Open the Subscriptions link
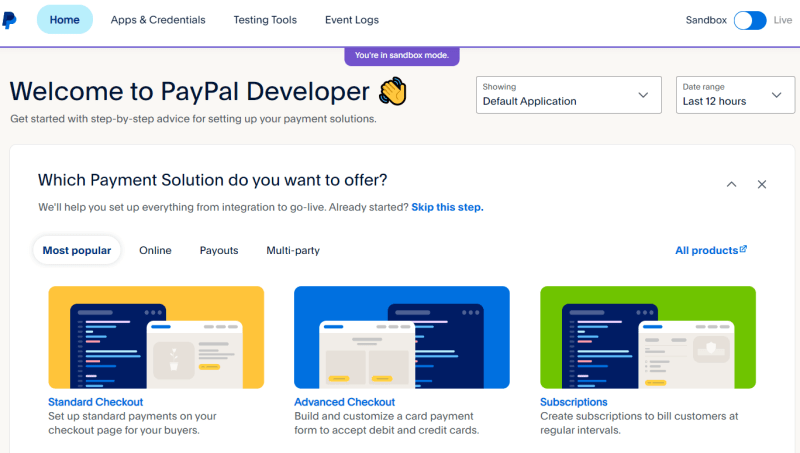 tap(574, 402)
